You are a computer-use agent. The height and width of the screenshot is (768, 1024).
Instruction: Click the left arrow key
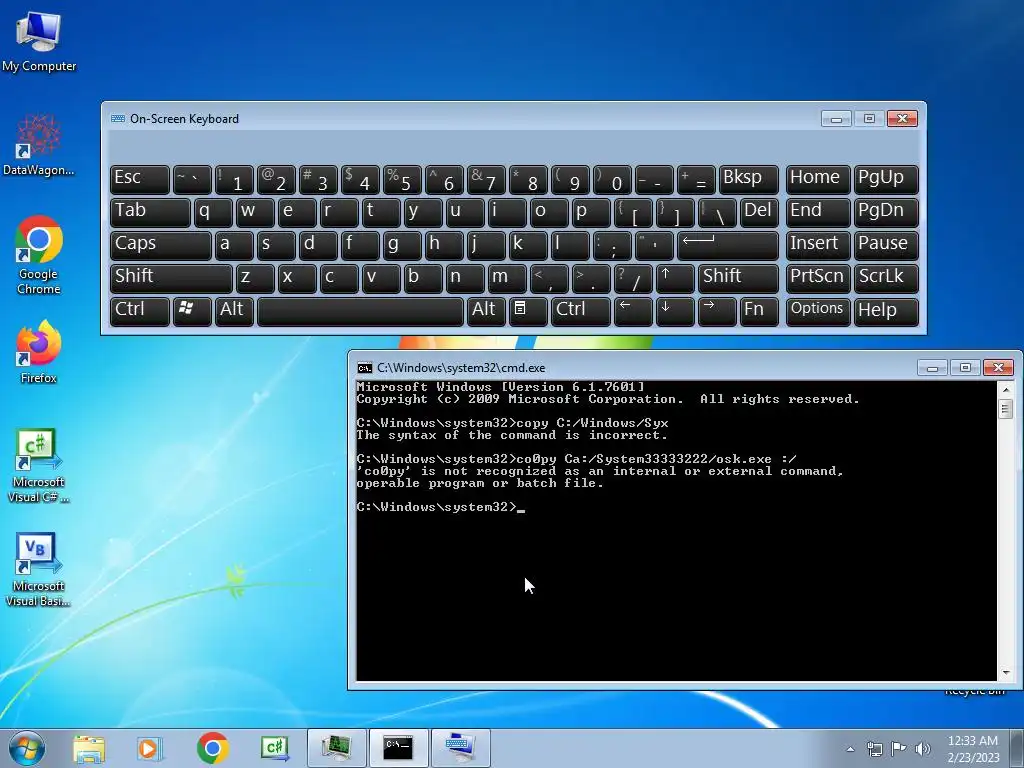pos(633,312)
